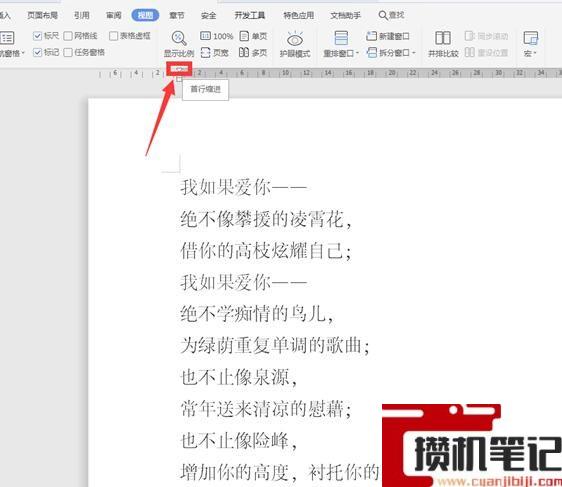
Task: Click the line 绝不学痴情的鸟儿
Action: (x=257, y=314)
